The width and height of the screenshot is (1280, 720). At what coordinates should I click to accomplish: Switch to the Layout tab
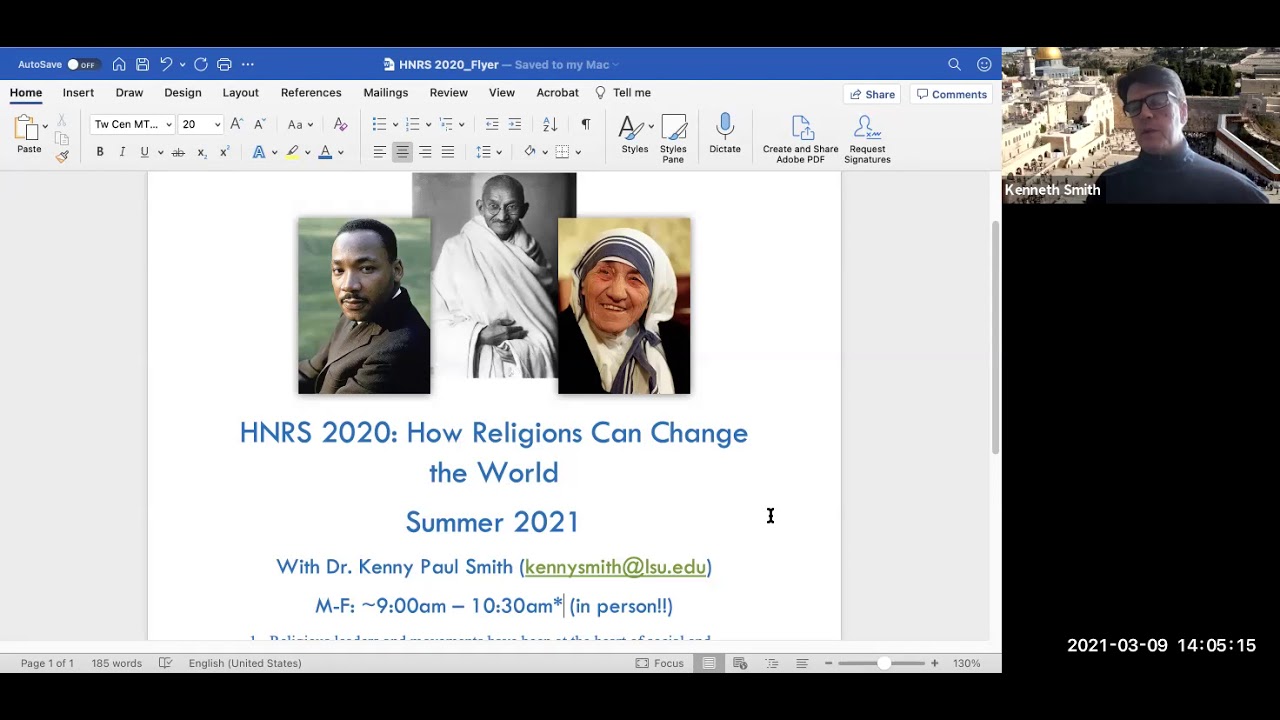point(240,92)
